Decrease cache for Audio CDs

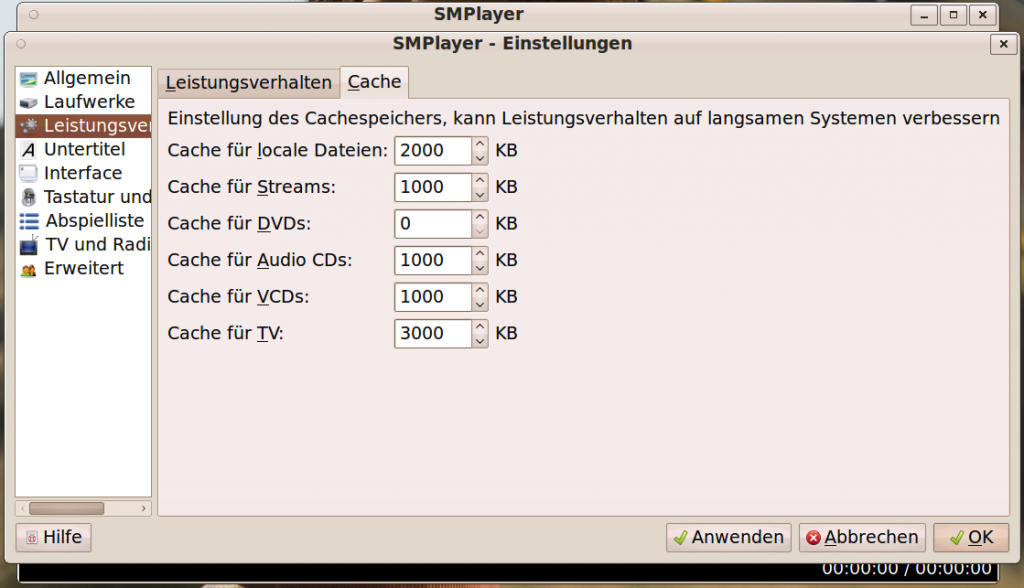480,267
